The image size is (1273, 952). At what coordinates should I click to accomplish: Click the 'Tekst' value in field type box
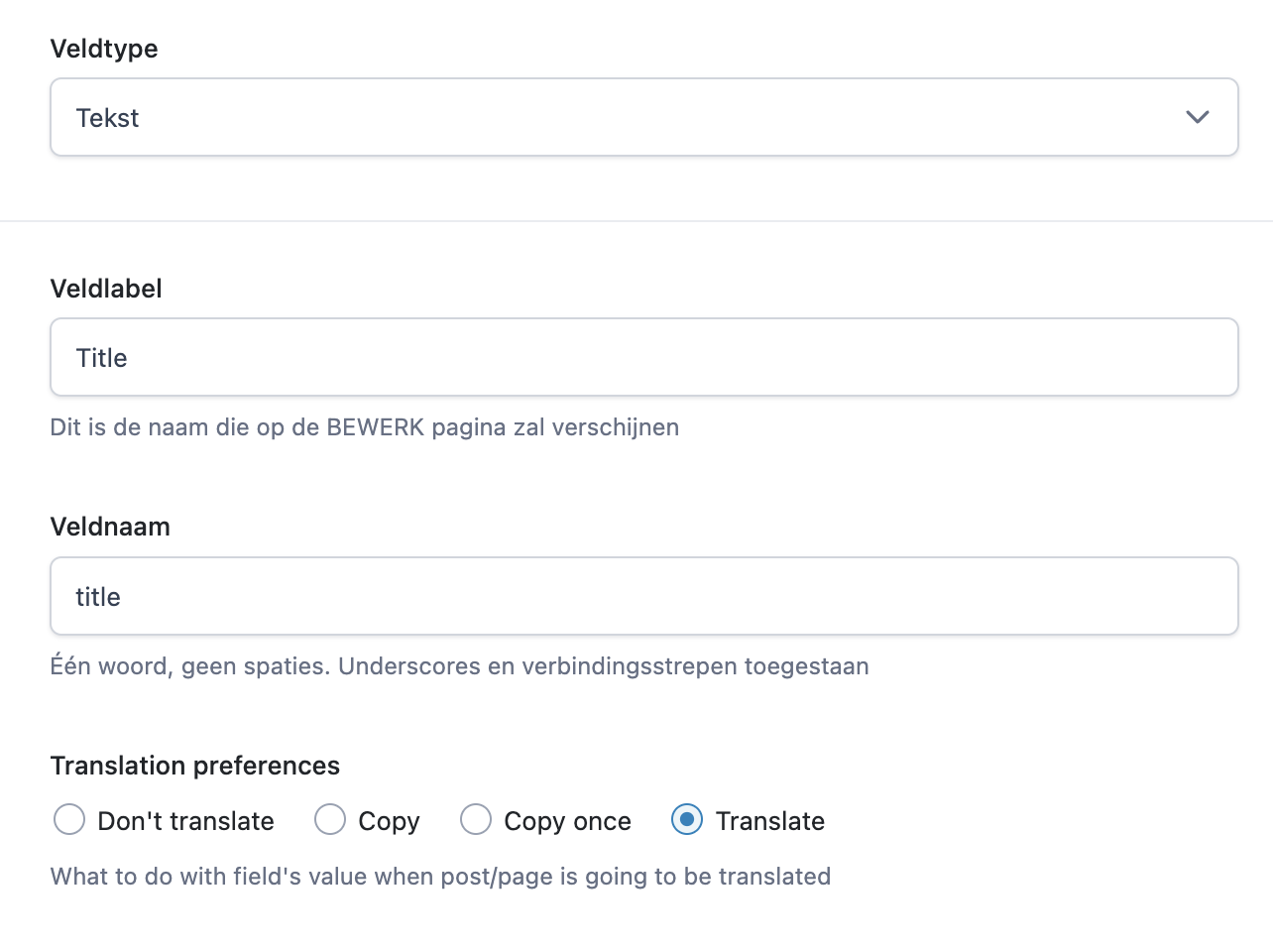coord(107,118)
